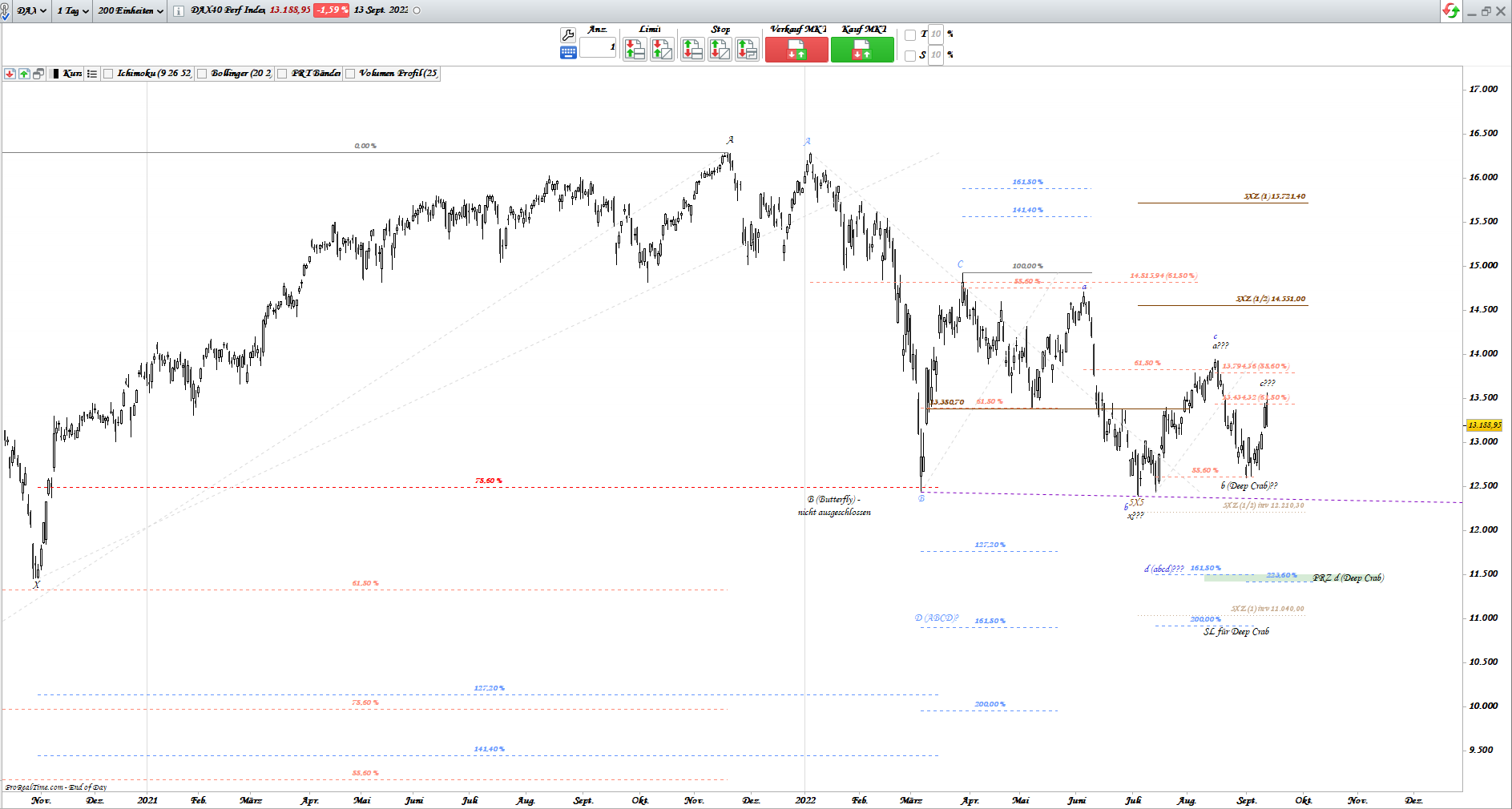Restore the chart window size

coord(1486,11)
